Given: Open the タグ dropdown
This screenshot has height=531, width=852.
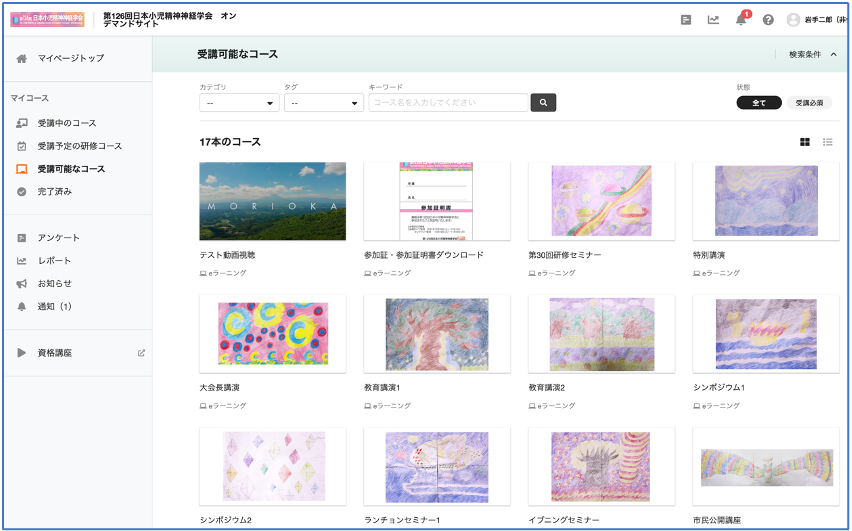Looking at the screenshot, I should tap(324, 103).
